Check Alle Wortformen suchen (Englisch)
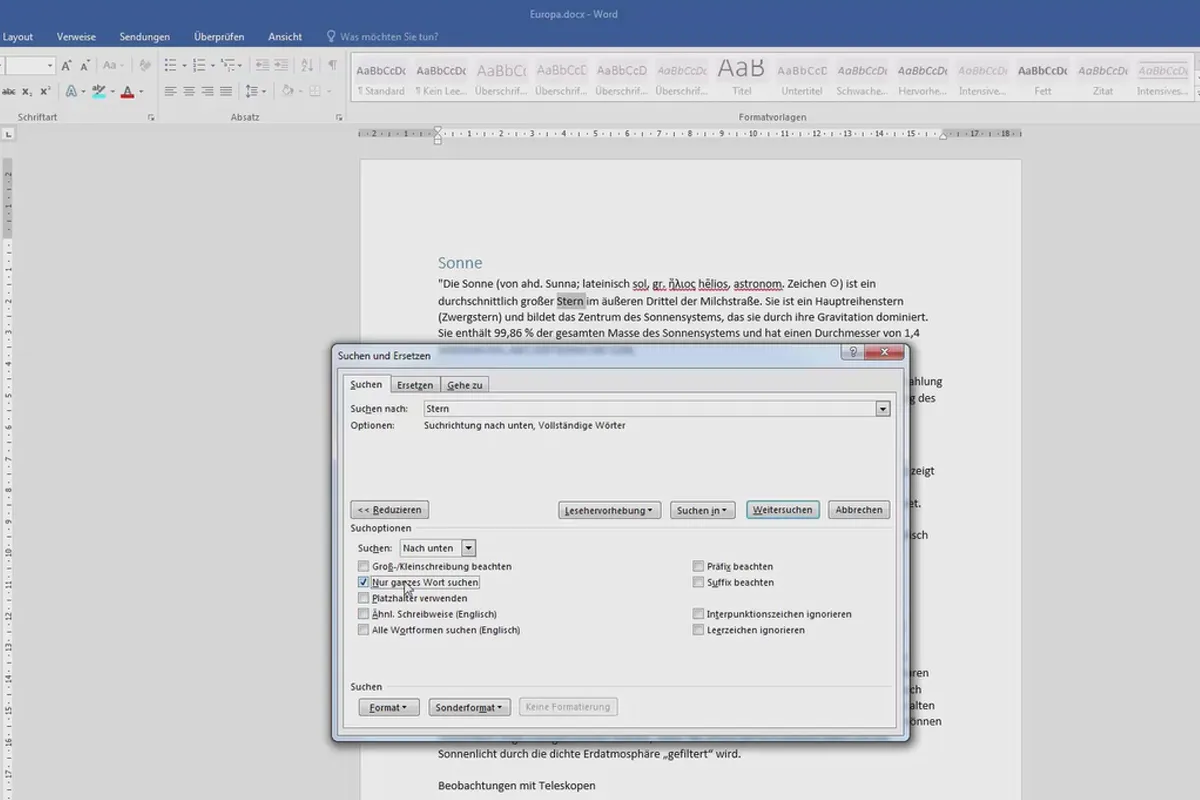 363,630
